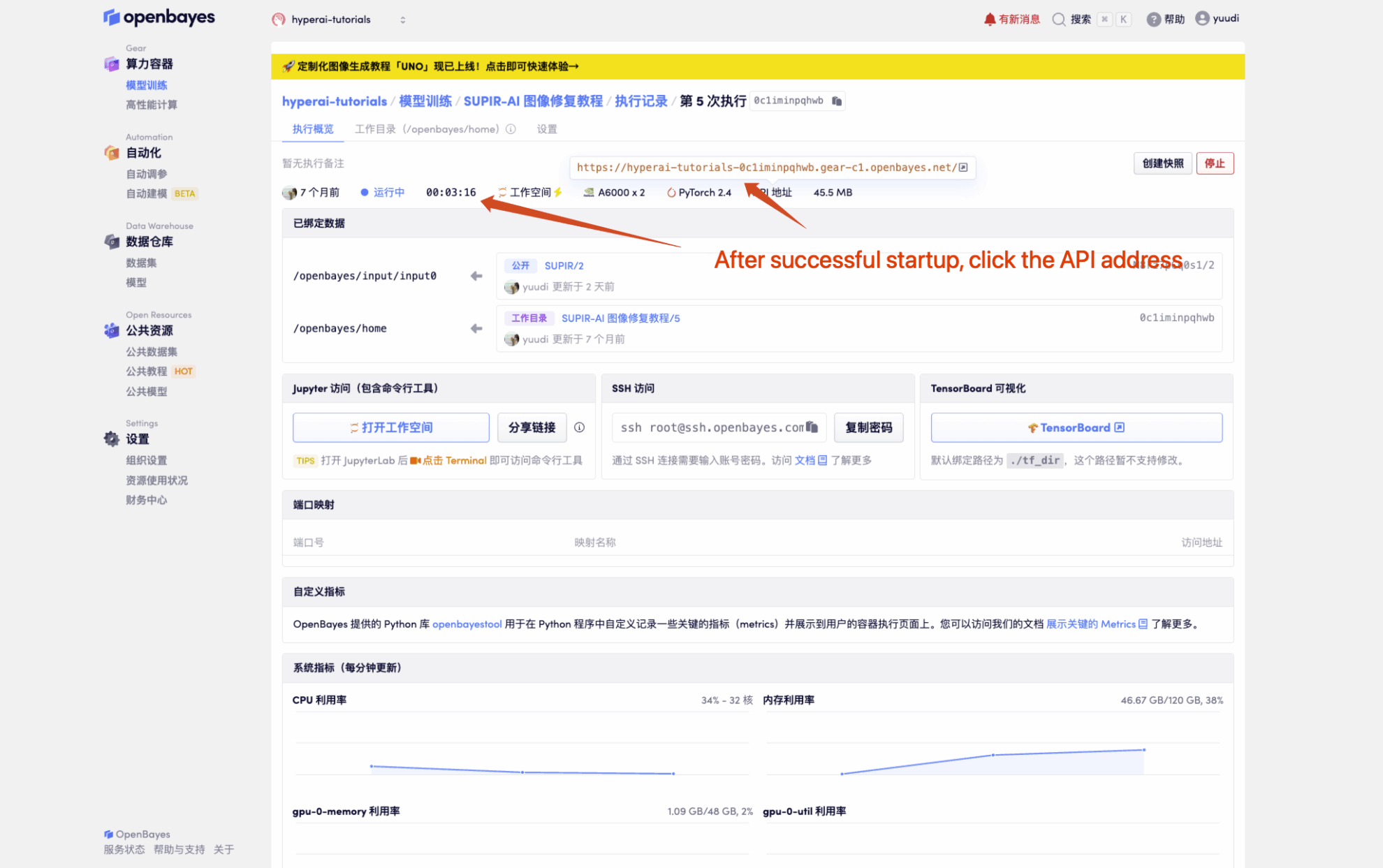The width and height of the screenshot is (1383, 868).
Task: Click the openbayes logo
Action: 159,17
